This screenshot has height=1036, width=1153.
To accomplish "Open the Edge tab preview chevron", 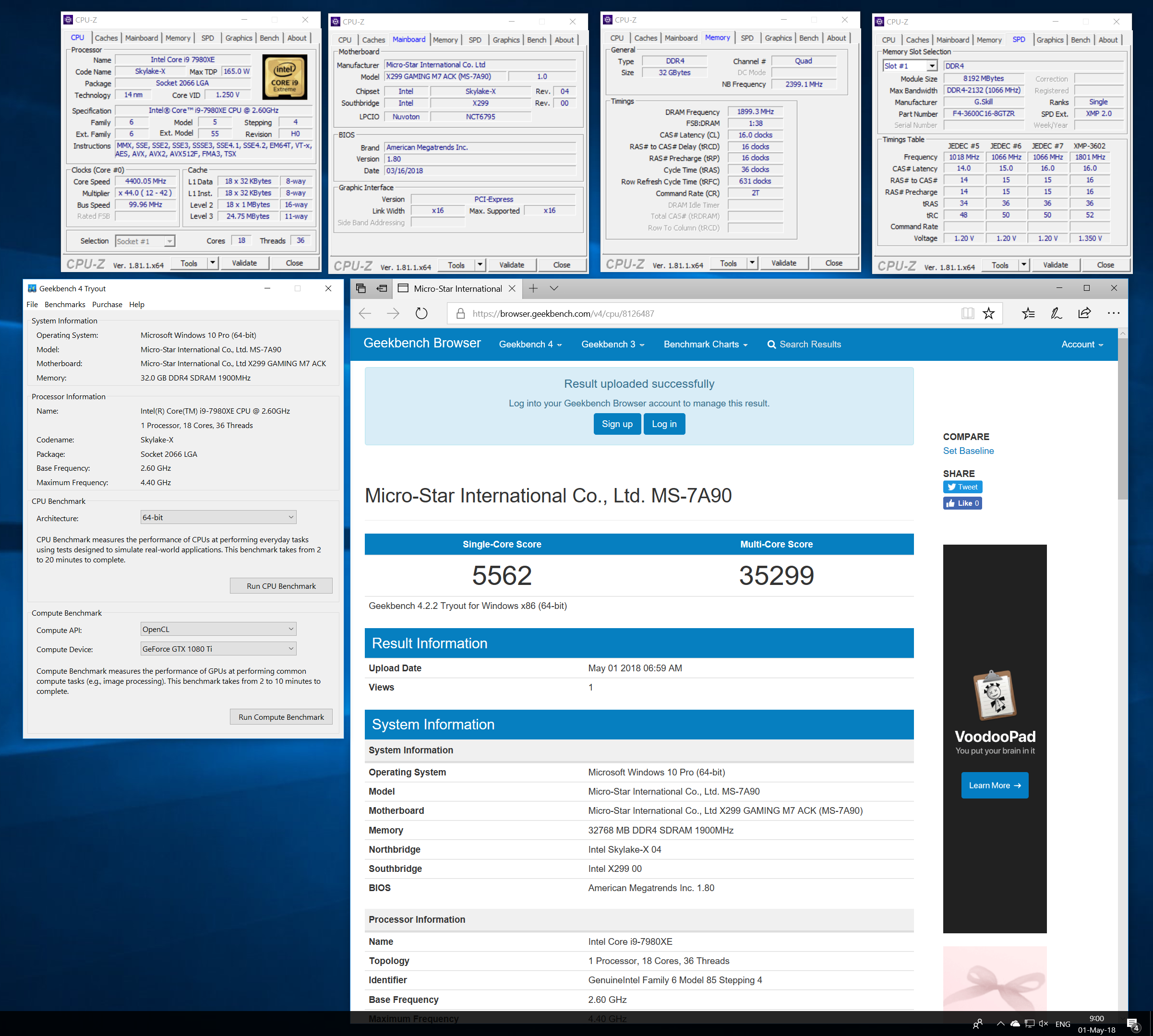I will 554,288.
